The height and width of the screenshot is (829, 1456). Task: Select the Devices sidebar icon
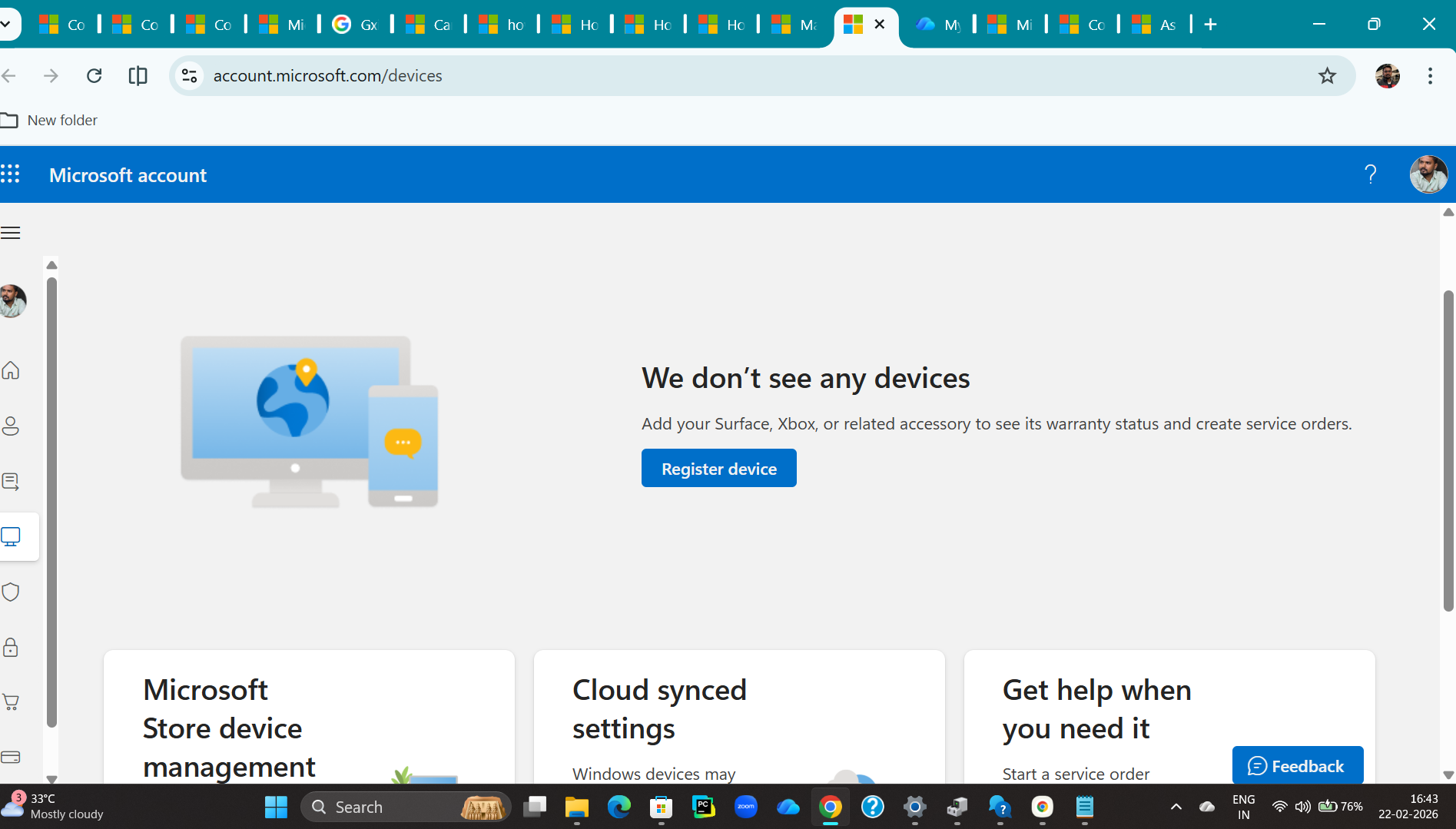pos(11,536)
